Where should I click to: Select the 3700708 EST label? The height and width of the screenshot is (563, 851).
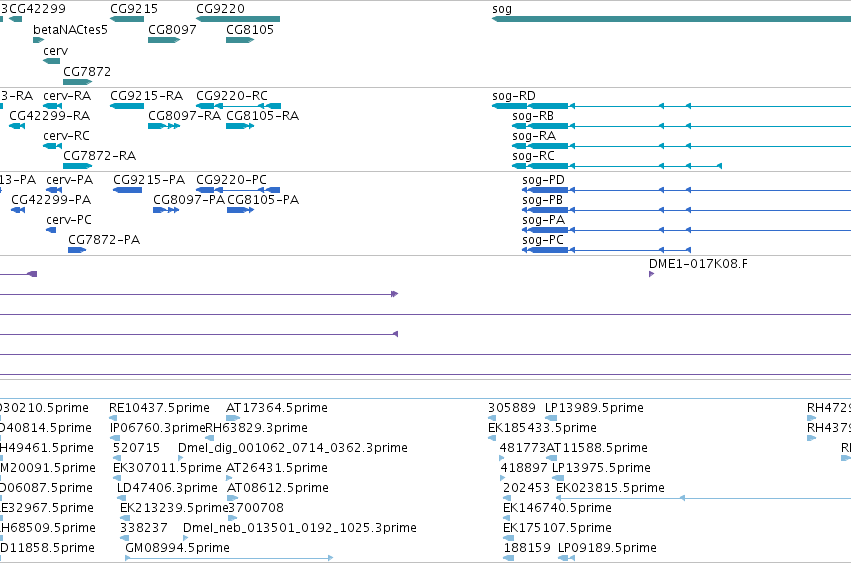(x=255, y=509)
